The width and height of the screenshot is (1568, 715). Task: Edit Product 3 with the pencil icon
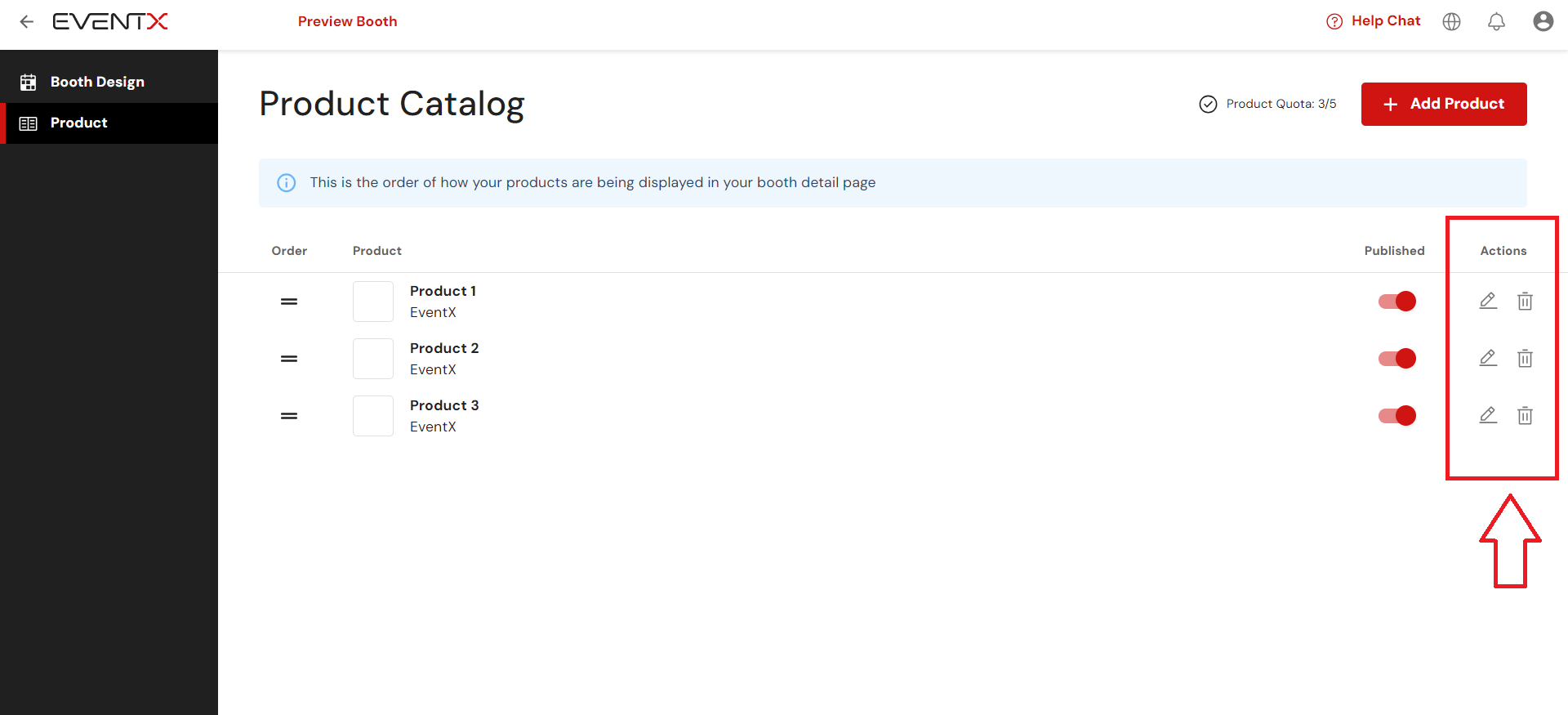tap(1488, 415)
